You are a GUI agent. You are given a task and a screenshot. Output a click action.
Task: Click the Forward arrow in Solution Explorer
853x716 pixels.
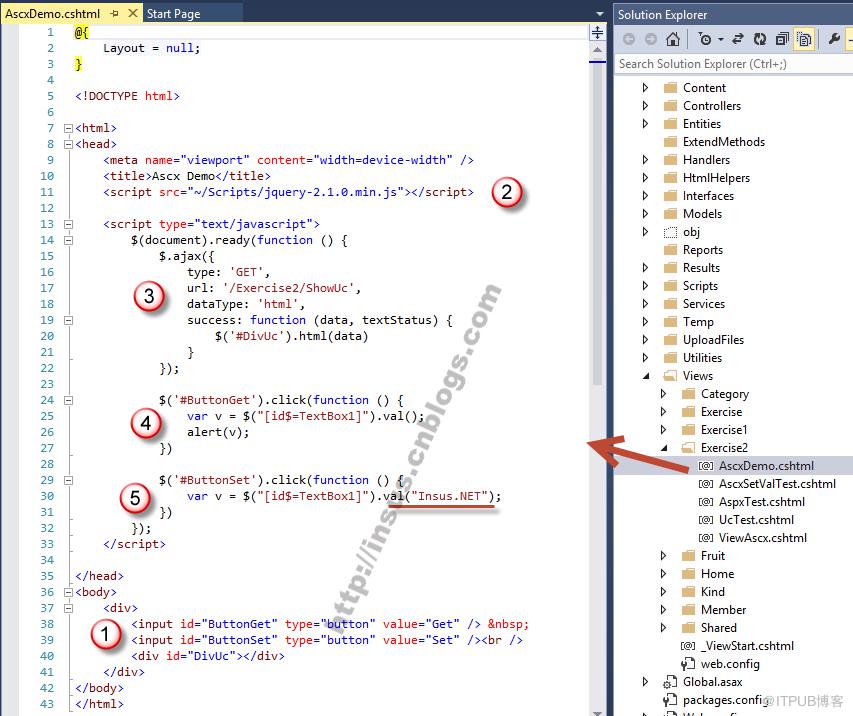click(651, 39)
